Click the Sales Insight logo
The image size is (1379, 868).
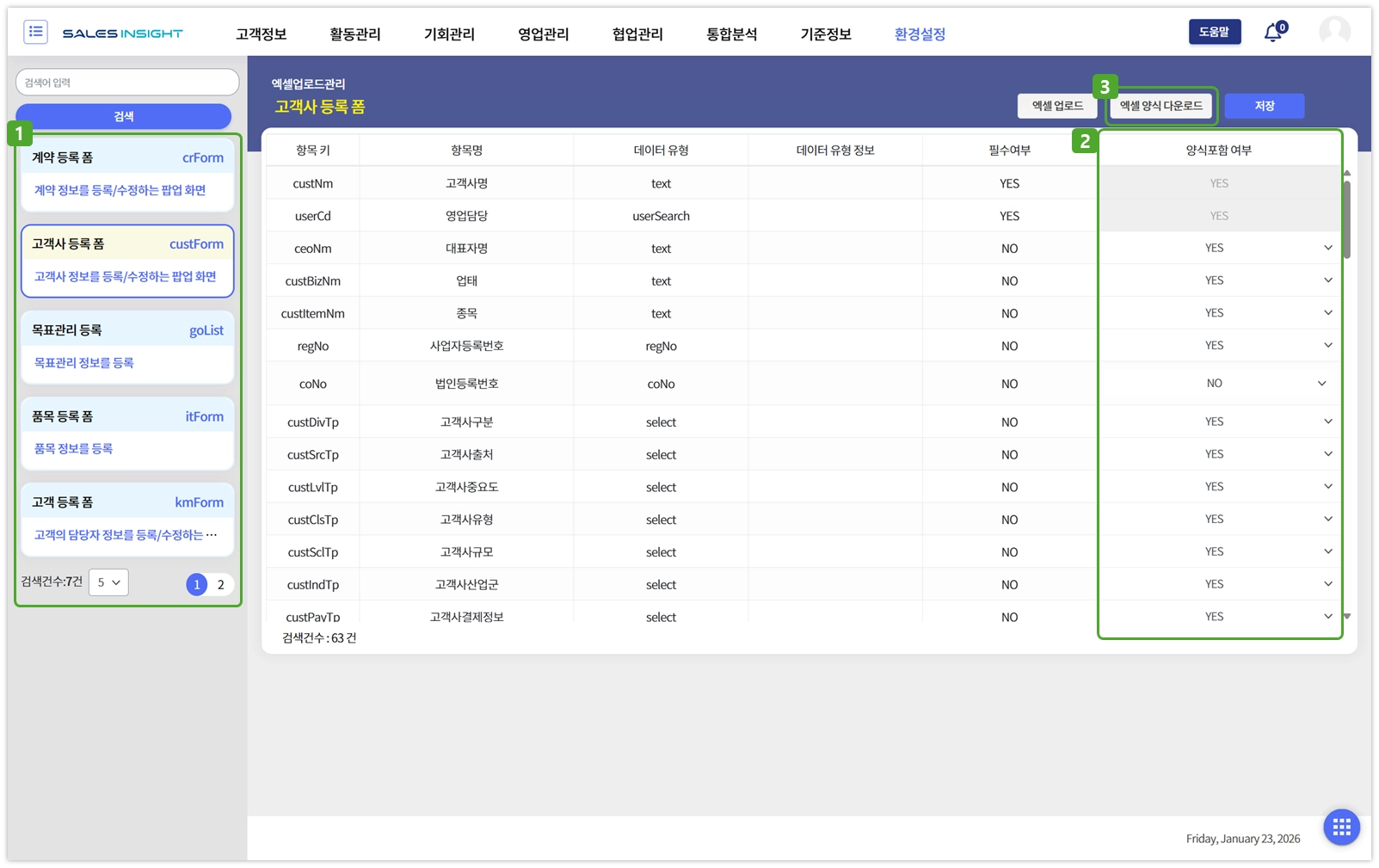click(x=123, y=34)
